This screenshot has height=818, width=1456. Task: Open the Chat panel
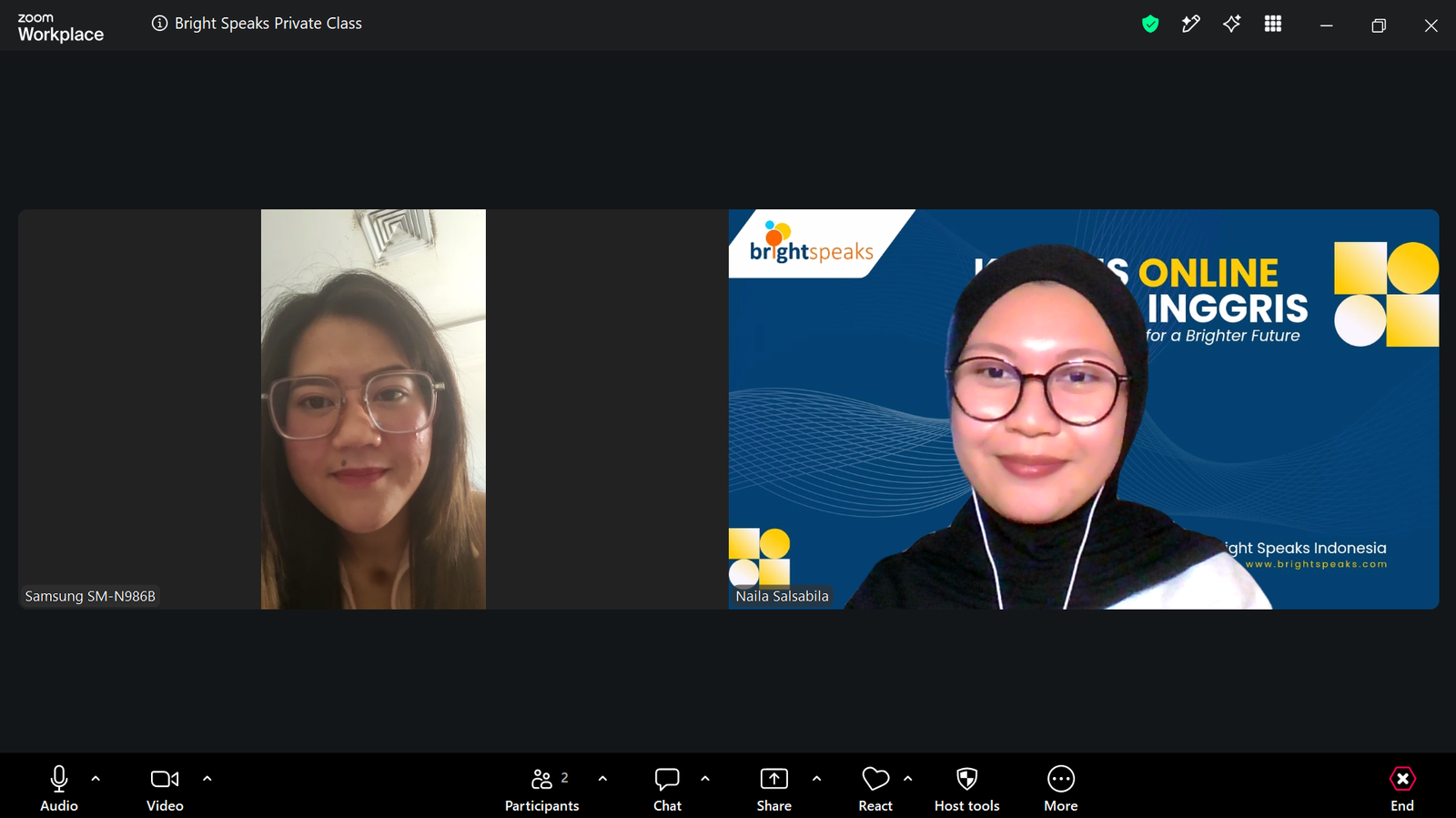pyautogui.click(x=667, y=788)
